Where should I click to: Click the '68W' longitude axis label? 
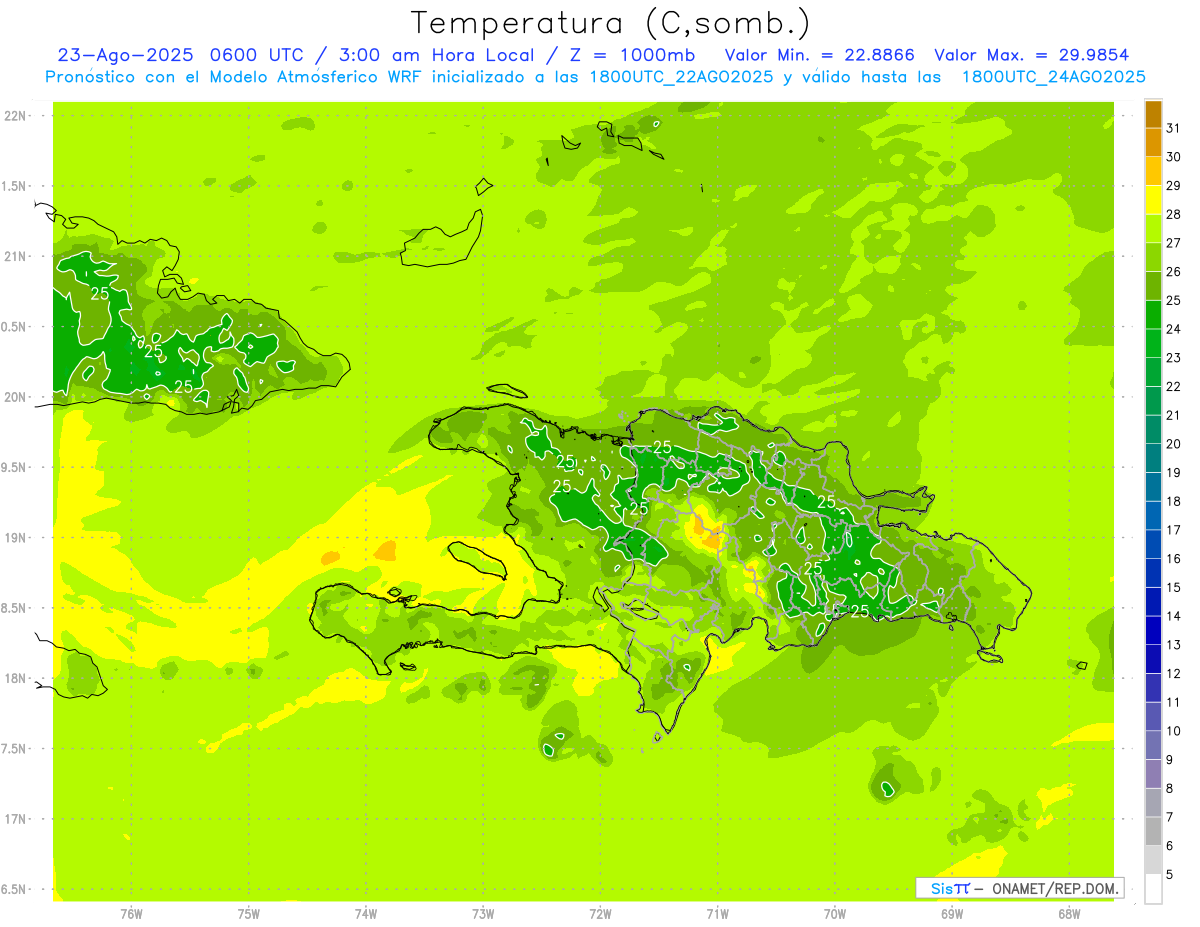1068,914
